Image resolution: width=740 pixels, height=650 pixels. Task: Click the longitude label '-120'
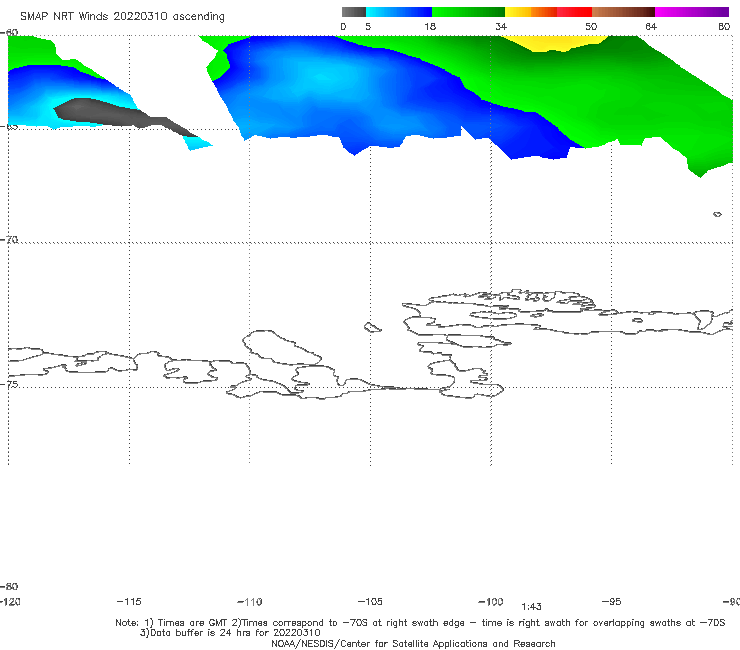point(10,602)
